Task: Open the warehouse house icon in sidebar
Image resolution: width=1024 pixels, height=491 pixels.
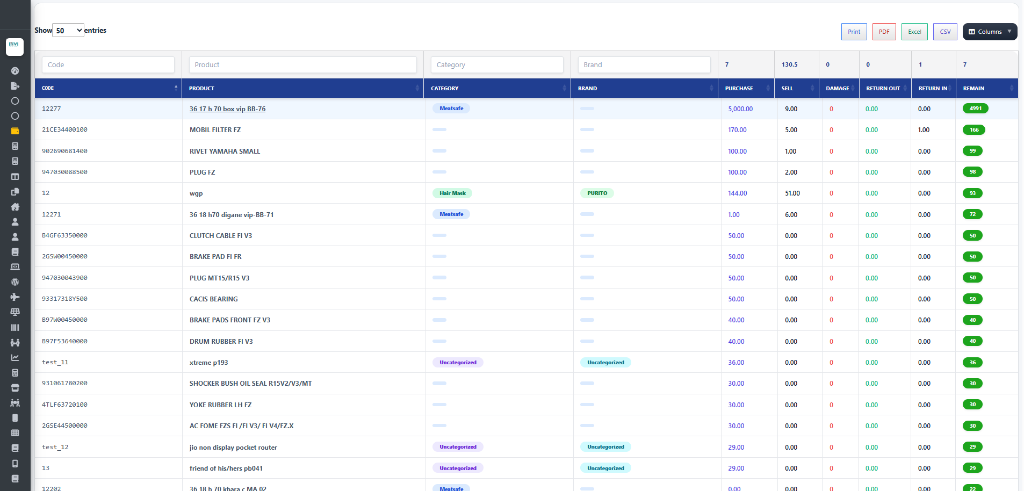Action: [15, 206]
